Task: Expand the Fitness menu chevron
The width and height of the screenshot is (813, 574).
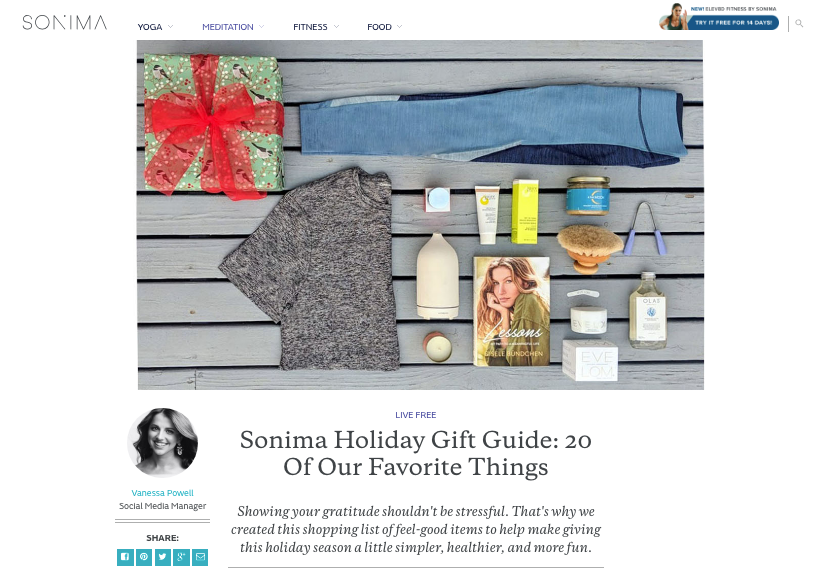Action: pos(336,26)
